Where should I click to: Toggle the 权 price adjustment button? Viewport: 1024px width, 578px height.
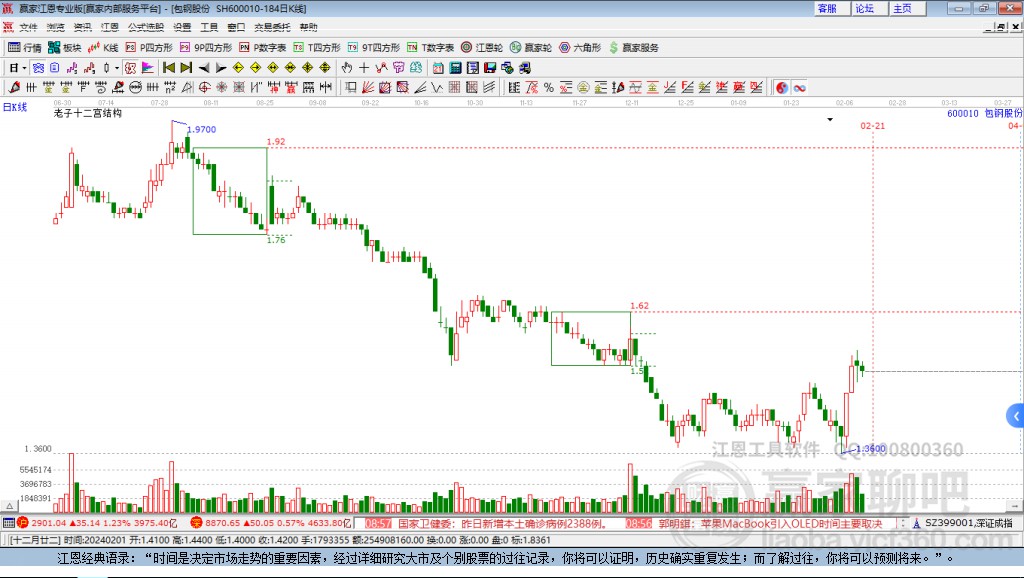[x=131, y=67]
